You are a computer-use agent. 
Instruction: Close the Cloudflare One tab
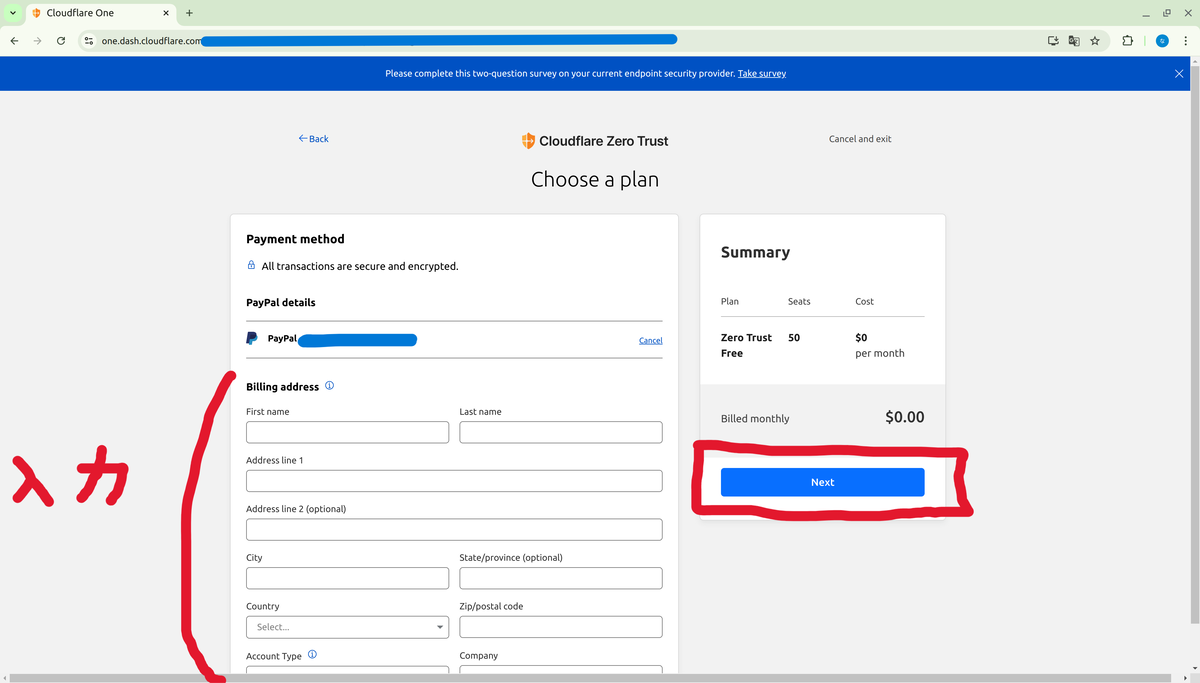tap(166, 13)
